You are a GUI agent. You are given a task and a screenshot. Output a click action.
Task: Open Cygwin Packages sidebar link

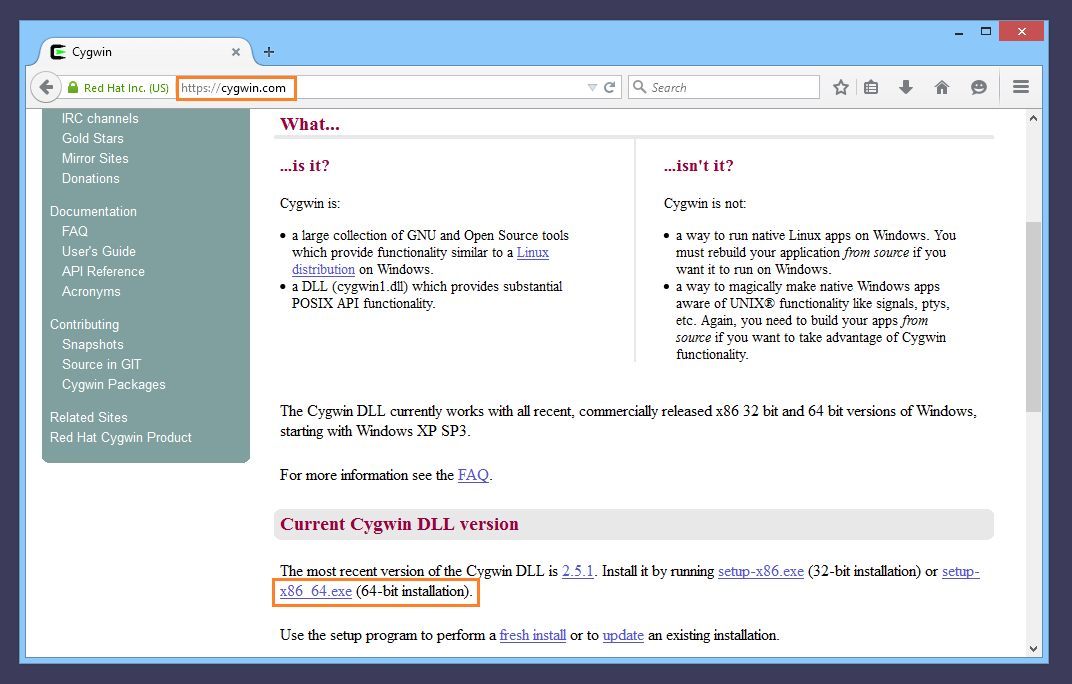pos(113,384)
